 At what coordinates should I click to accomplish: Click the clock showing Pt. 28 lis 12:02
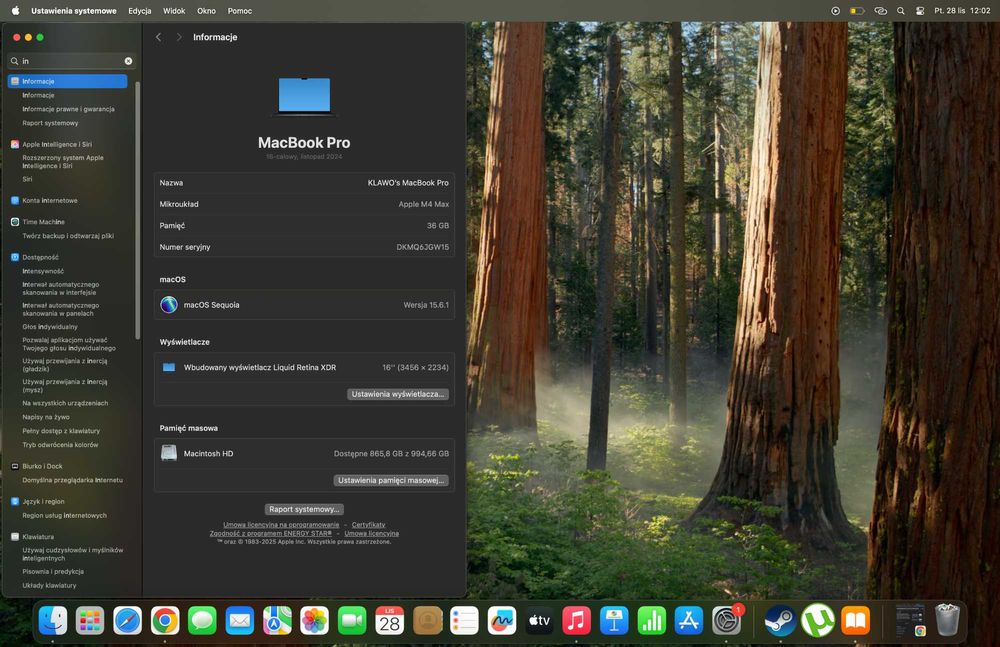coord(962,11)
